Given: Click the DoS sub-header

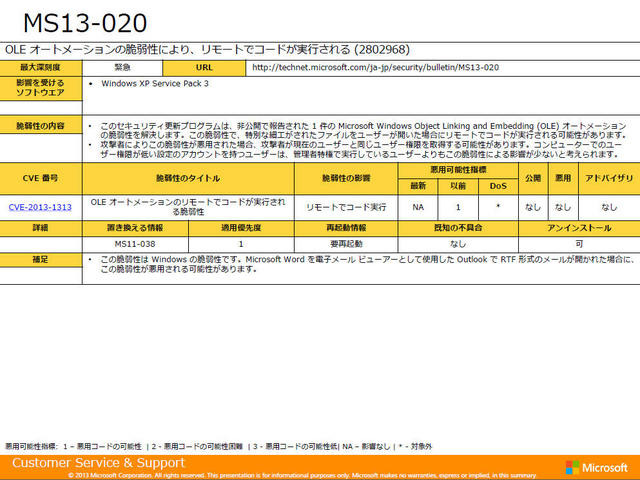Looking at the screenshot, I should click(x=498, y=187).
